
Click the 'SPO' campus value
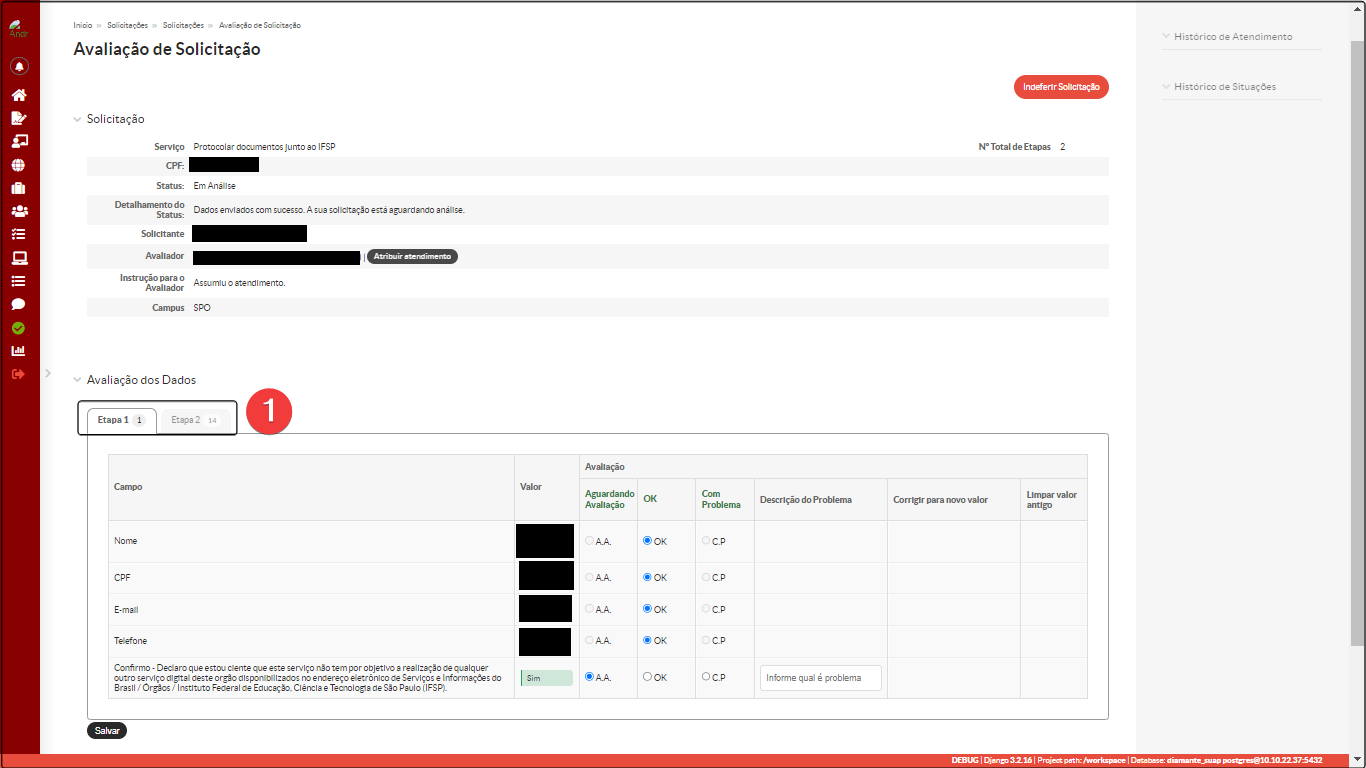click(x=202, y=308)
